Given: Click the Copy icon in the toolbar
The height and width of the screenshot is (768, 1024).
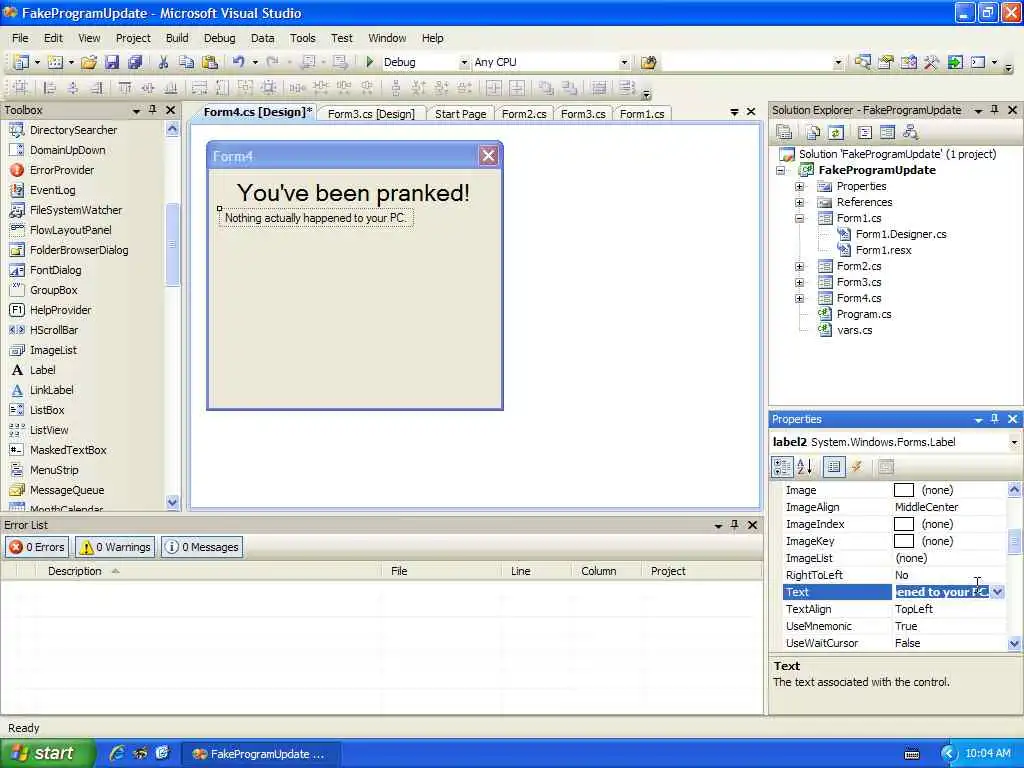Looking at the screenshot, I should (x=187, y=62).
